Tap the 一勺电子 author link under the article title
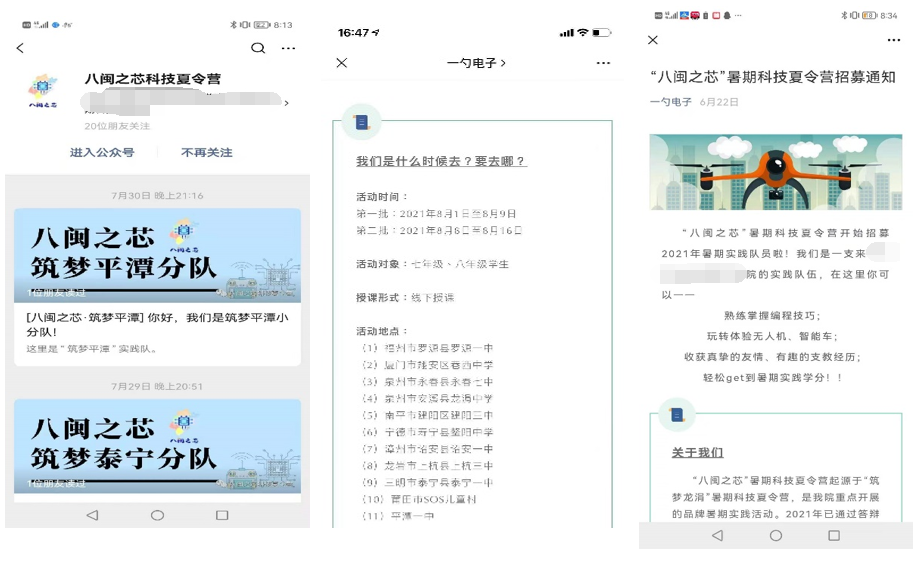 (x=670, y=102)
